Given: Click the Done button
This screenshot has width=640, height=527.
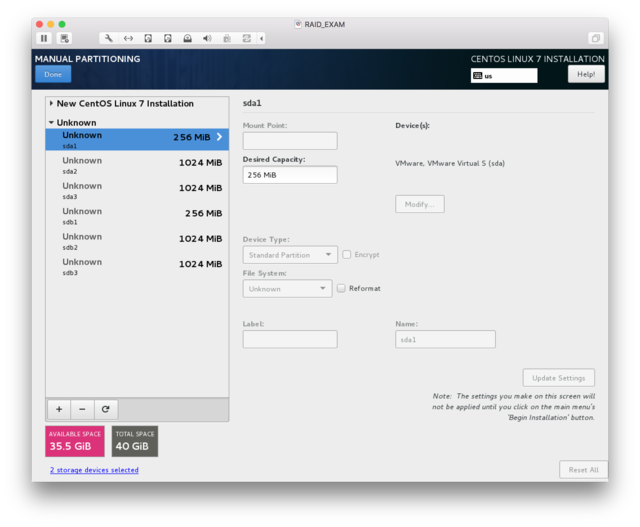Looking at the screenshot, I should click(53, 74).
